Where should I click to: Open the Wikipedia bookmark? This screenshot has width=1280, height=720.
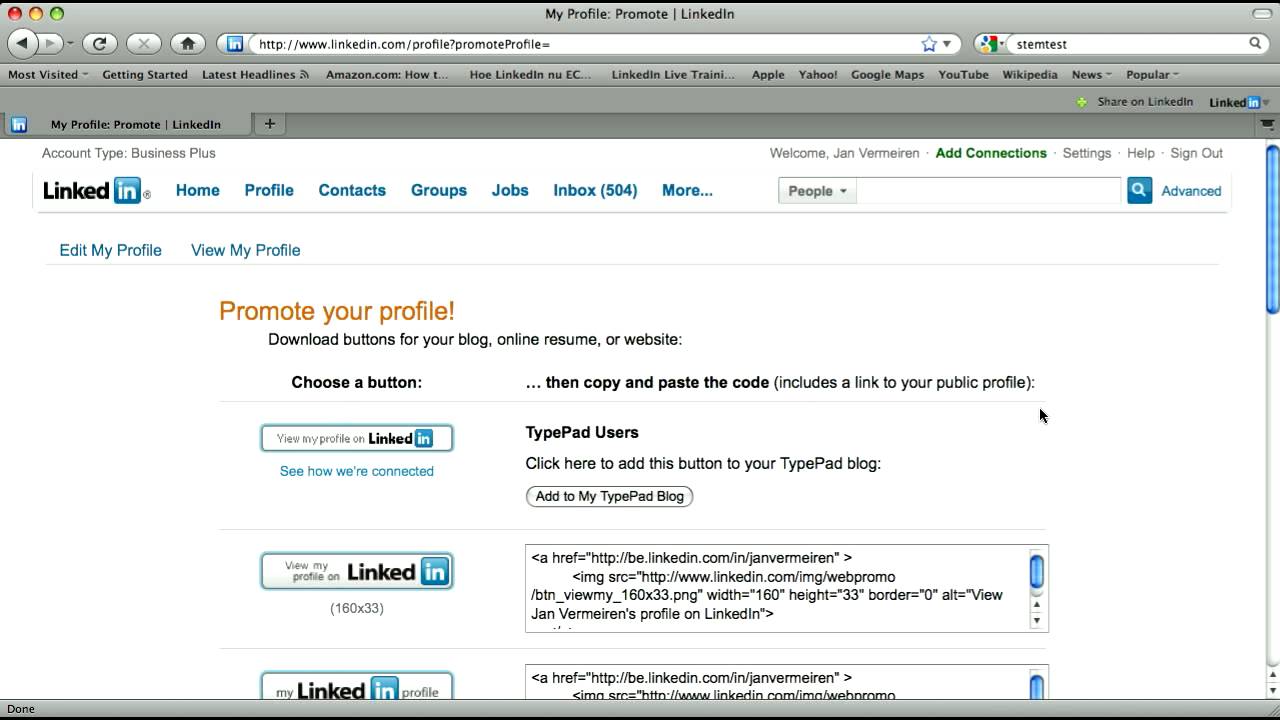click(1030, 74)
